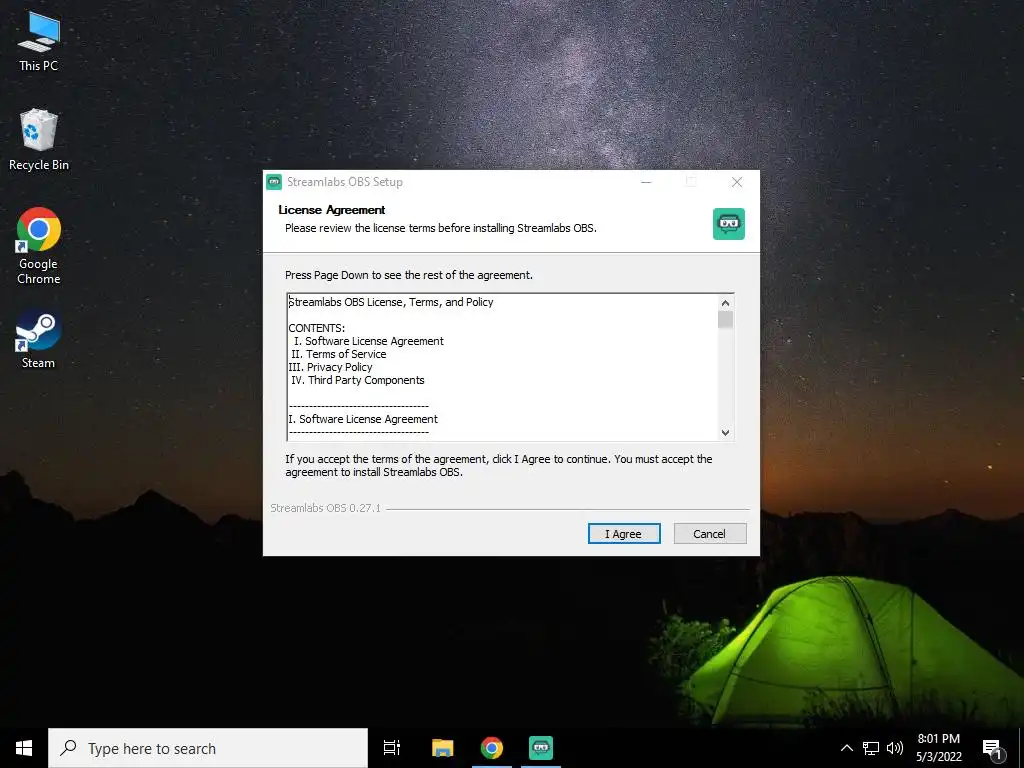
Task: Click the Type here to search box
Action: [x=208, y=748]
